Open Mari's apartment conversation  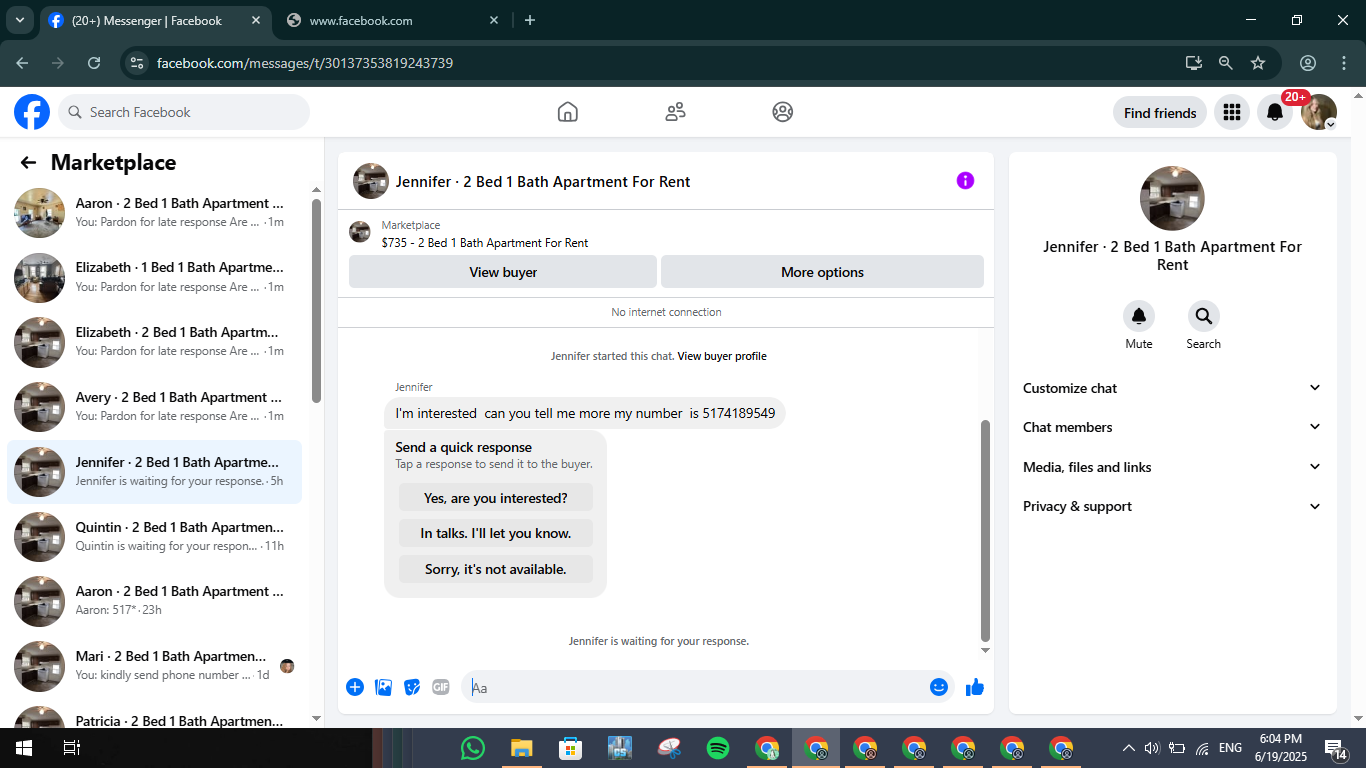tap(155, 666)
